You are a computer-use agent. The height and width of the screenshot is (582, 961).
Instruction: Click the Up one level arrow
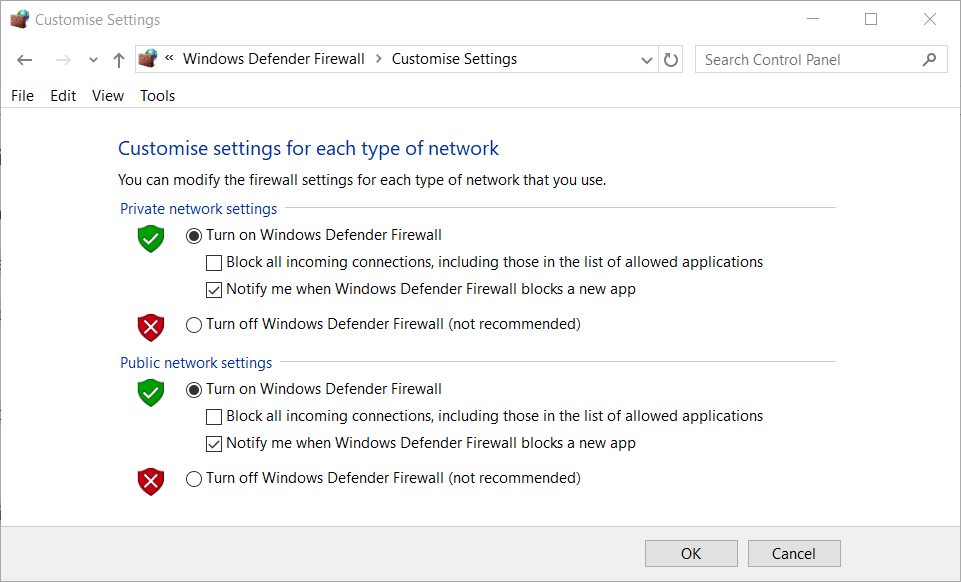click(x=119, y=60)
